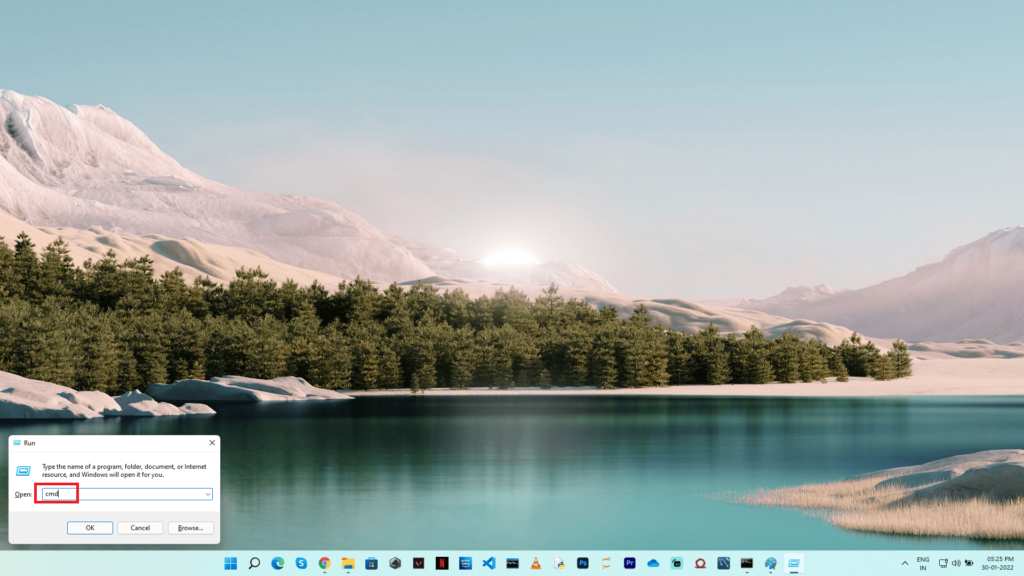The height and width of the screenshot is (576, 1024).
Task: Open the Windows Start menu
Action: pos(231,563)
